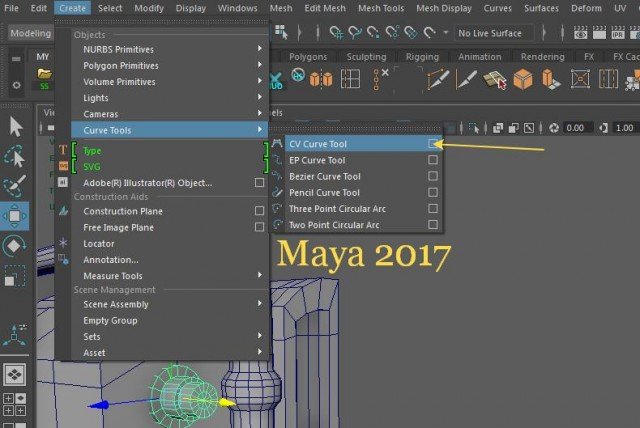This screenshot has width=640, height=428.
Task: Expand NURBS Primitives submenu
Action: (260, 49)
